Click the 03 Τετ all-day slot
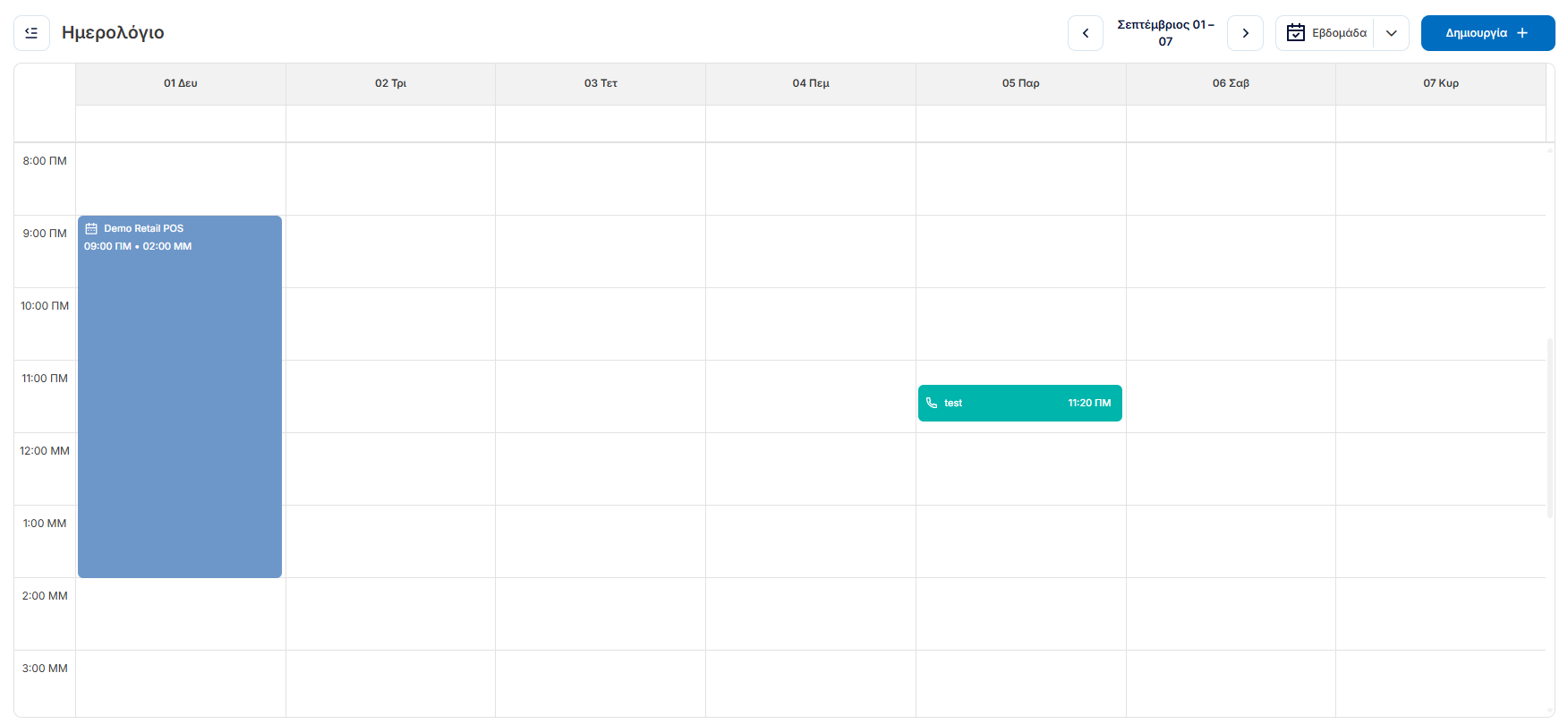 click(x=601, y=124)
